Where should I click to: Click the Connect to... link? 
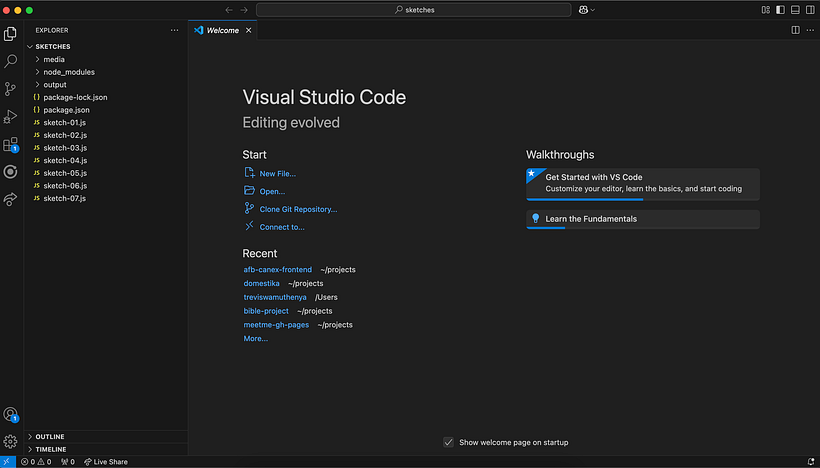pos(282,227)
